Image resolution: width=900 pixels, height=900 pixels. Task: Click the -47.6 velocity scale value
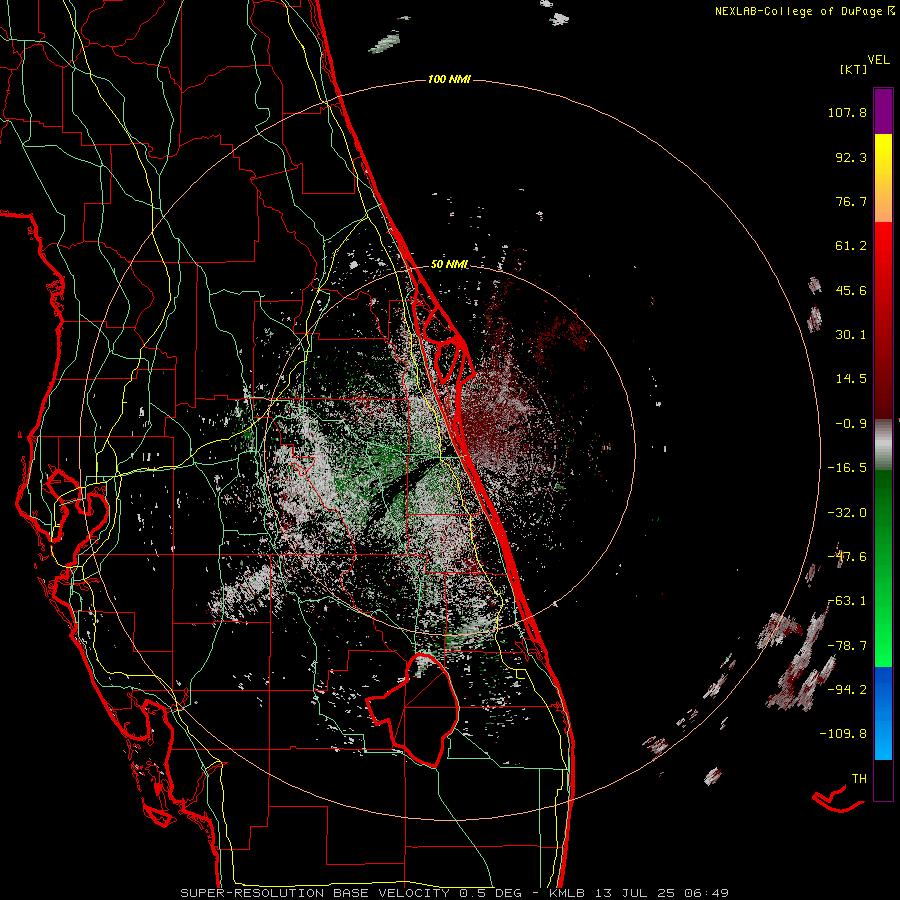(847, 557)
